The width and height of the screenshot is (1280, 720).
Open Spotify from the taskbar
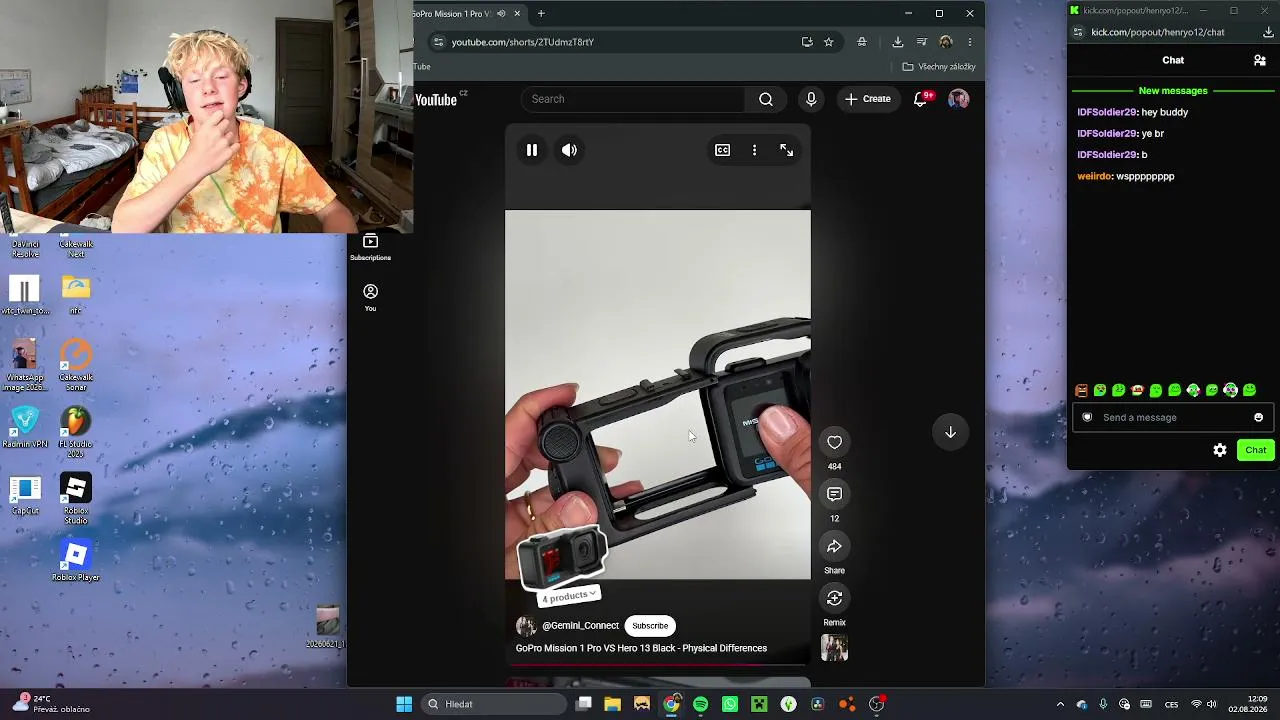700,704
